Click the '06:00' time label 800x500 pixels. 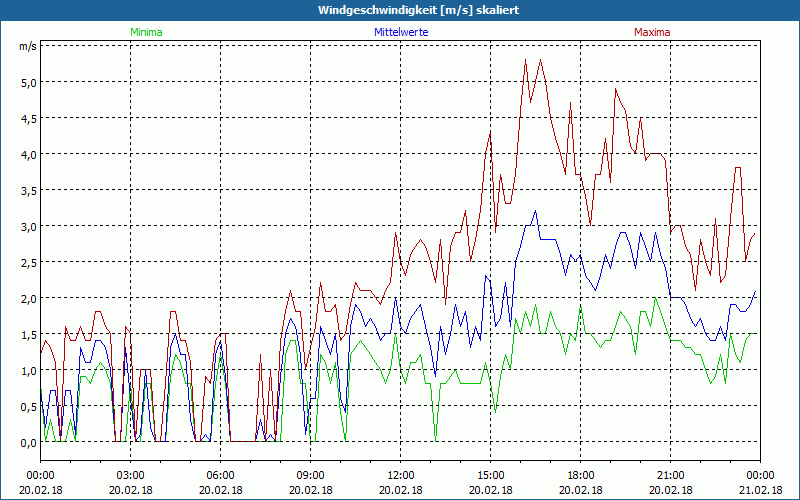[220, 476]
